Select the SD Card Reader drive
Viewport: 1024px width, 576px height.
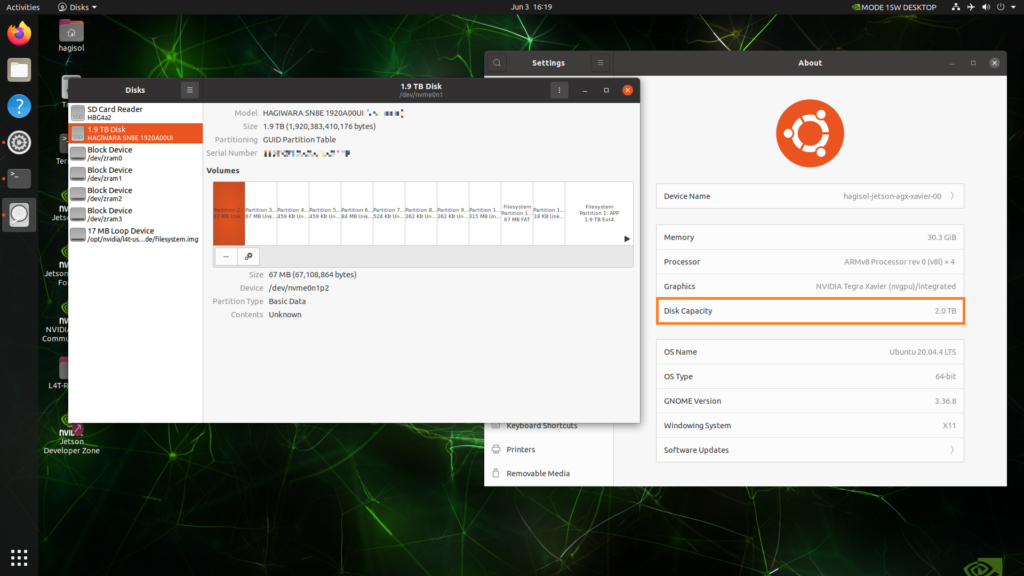click(x=136, y=113)
